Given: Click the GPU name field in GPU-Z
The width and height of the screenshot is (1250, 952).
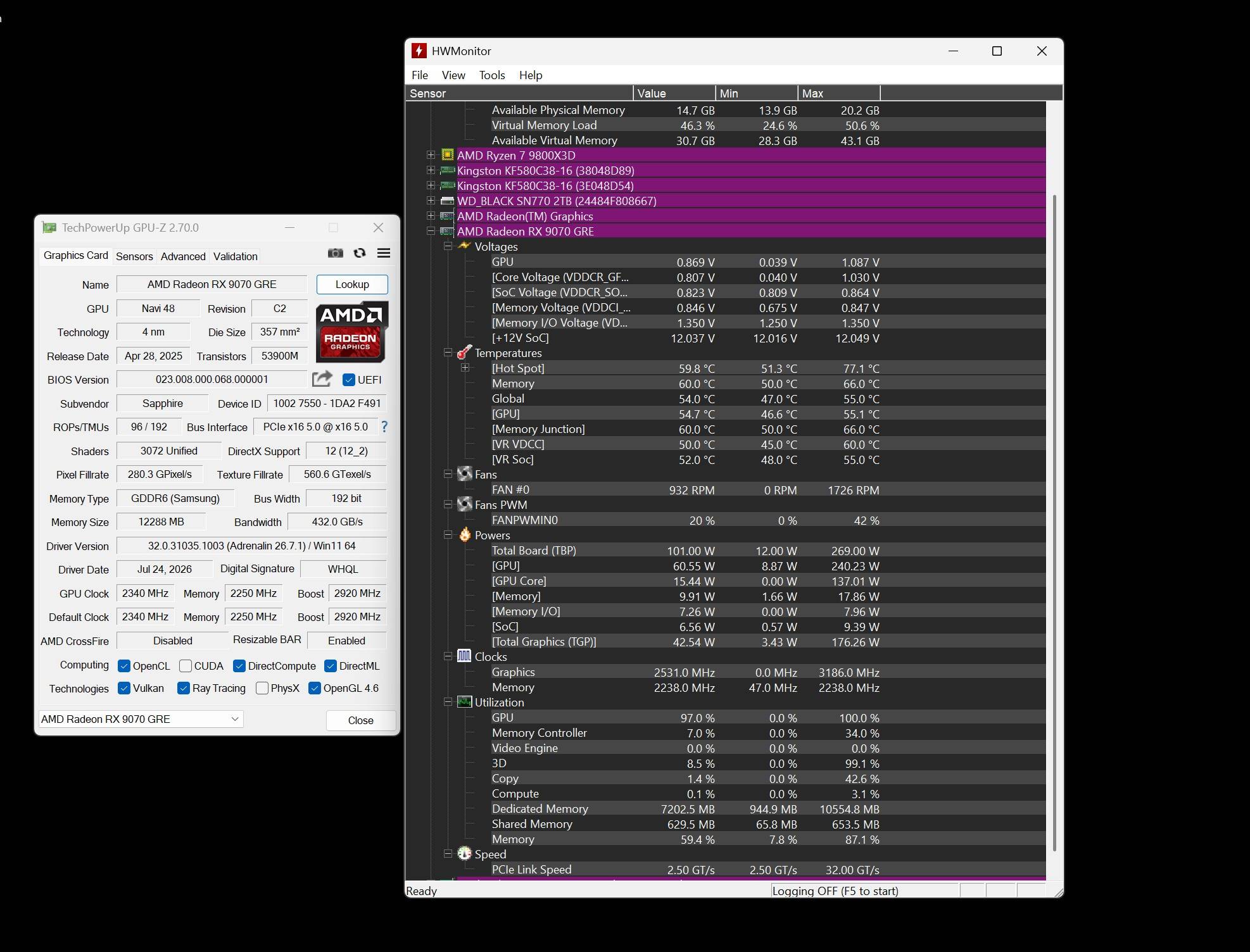Looking at the screenshot, I should click(212, 284).
